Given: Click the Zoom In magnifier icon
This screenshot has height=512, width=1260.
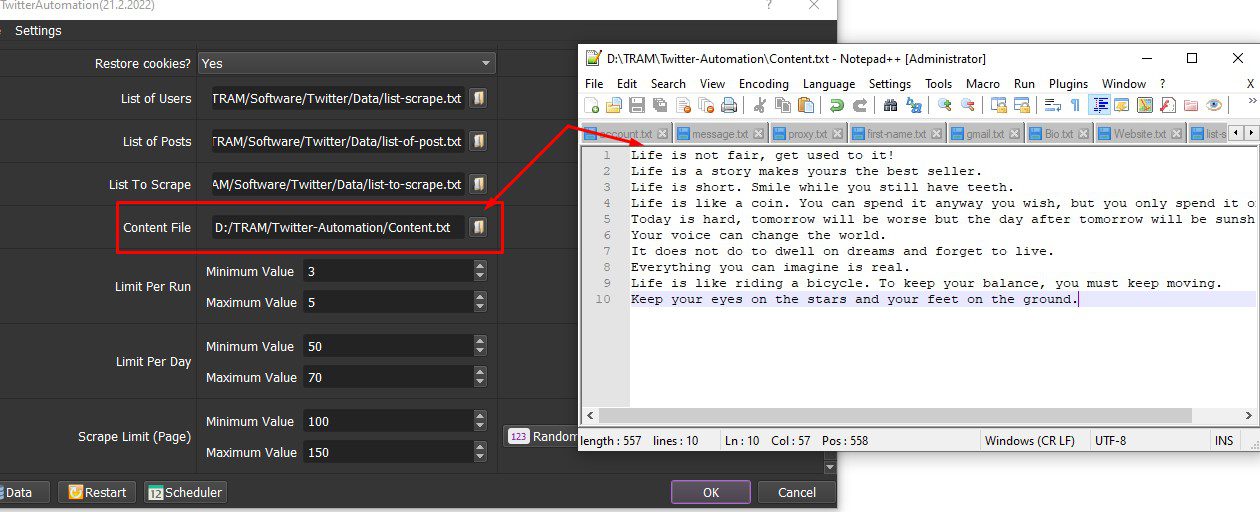Looking at the screenshot, I should [x=945, y=105].
